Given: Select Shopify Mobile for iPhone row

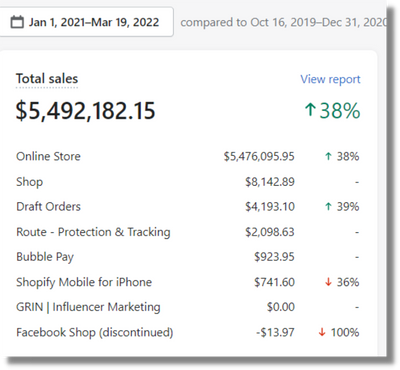Looking at the screenshot, I should [x=188, y=282].
